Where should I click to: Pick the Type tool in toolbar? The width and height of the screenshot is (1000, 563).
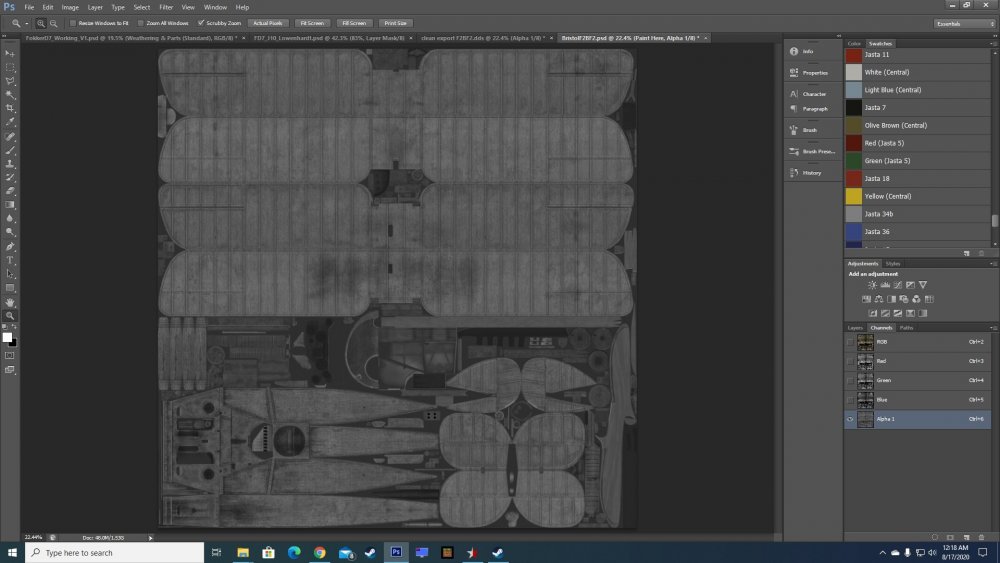click(x=10, y=260)
